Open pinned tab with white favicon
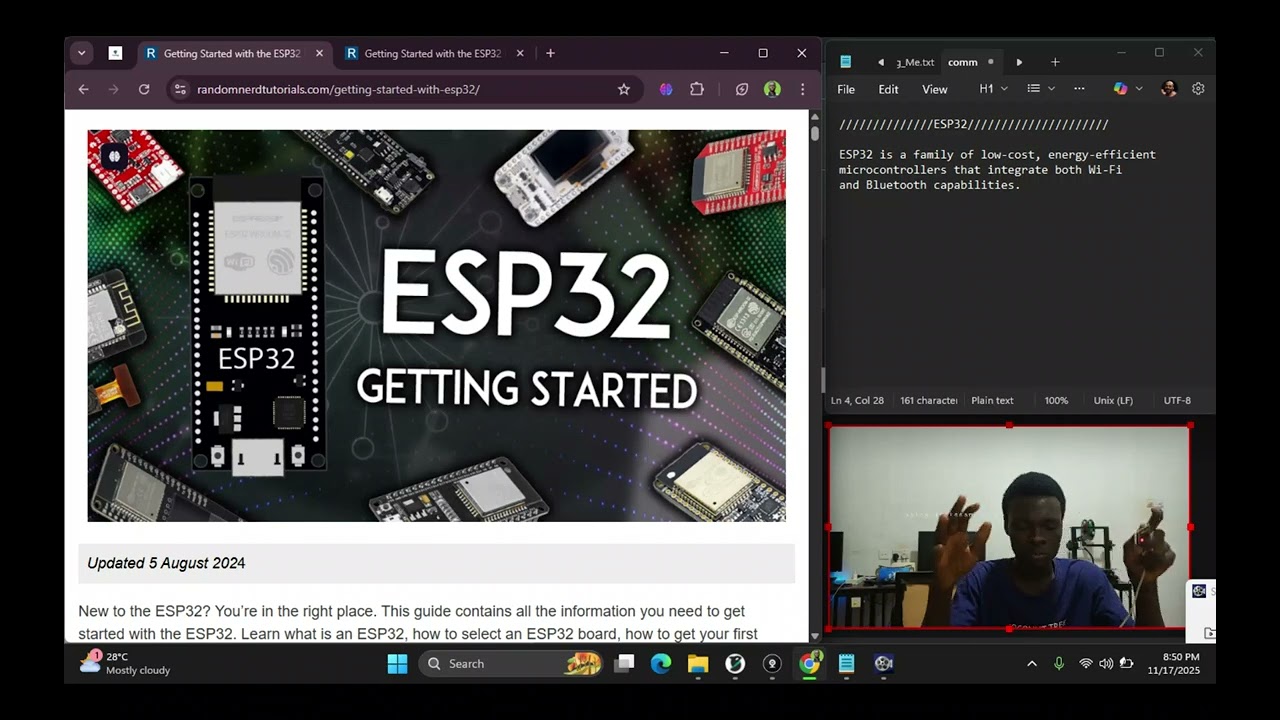This screenshot has width=1280, height=720. point(115,53)
